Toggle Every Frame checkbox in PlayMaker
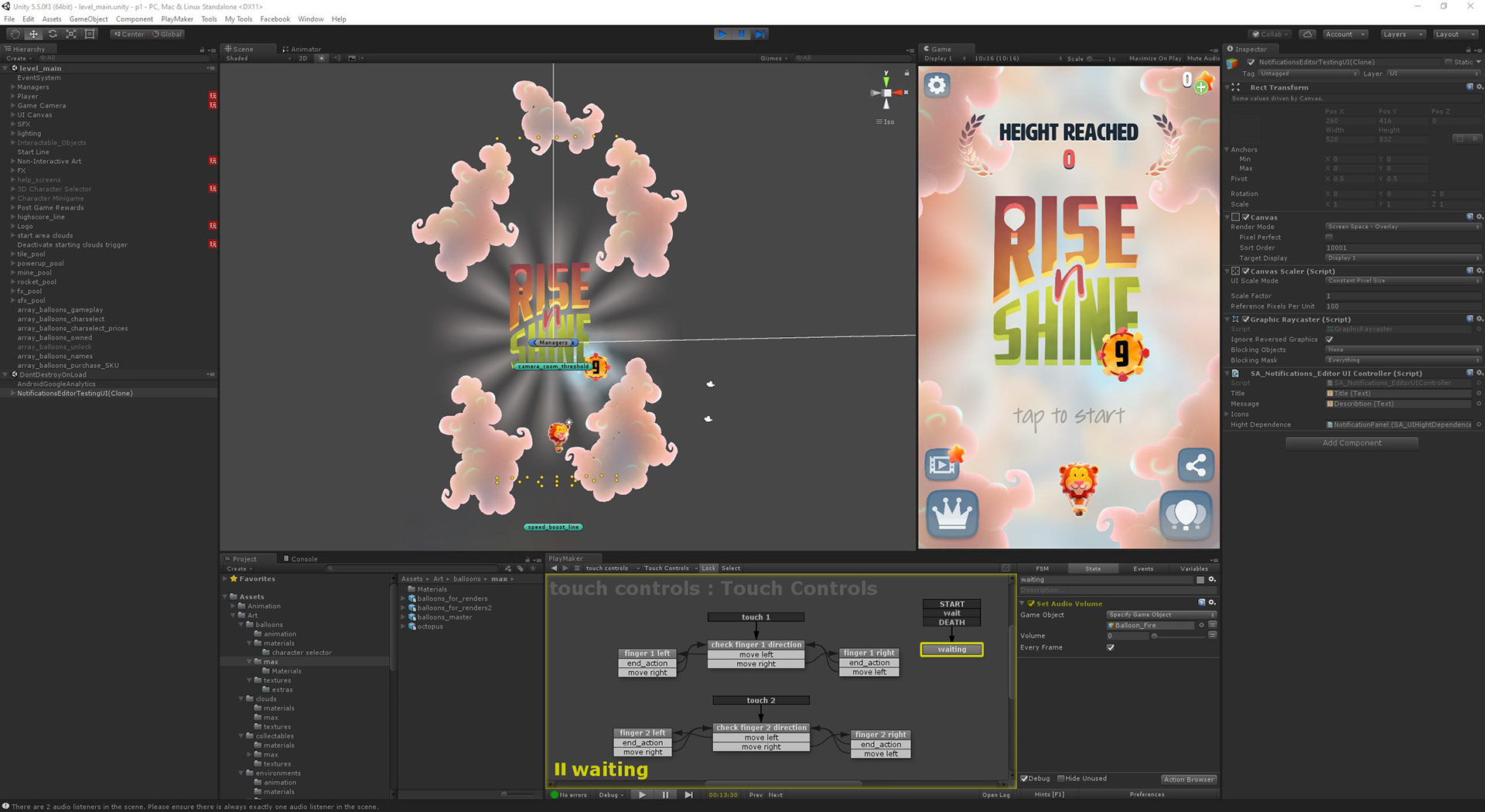Viewport: 1485px width, 812px height. coord(1111,647)
